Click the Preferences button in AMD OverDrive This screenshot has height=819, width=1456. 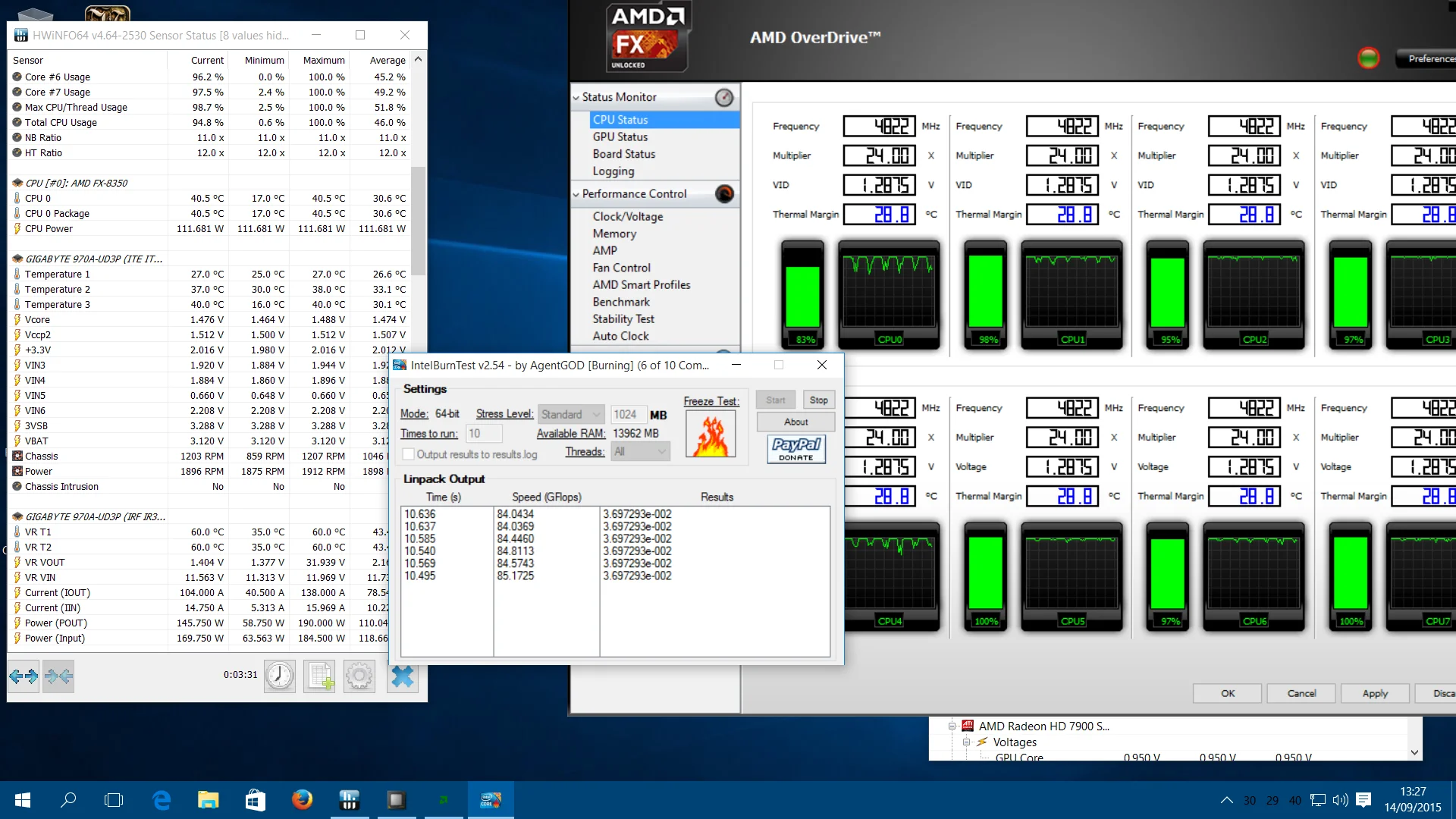pos(1426,58)
